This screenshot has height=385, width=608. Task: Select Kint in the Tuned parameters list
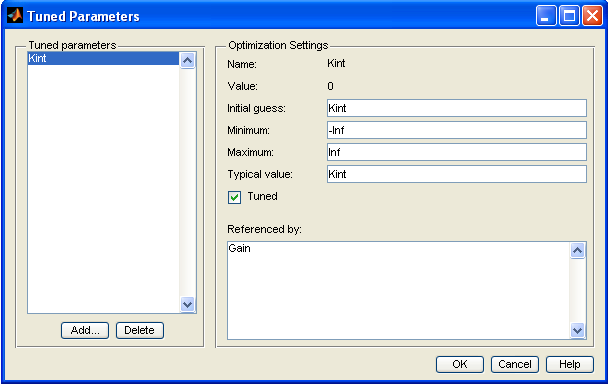[103, 59]
